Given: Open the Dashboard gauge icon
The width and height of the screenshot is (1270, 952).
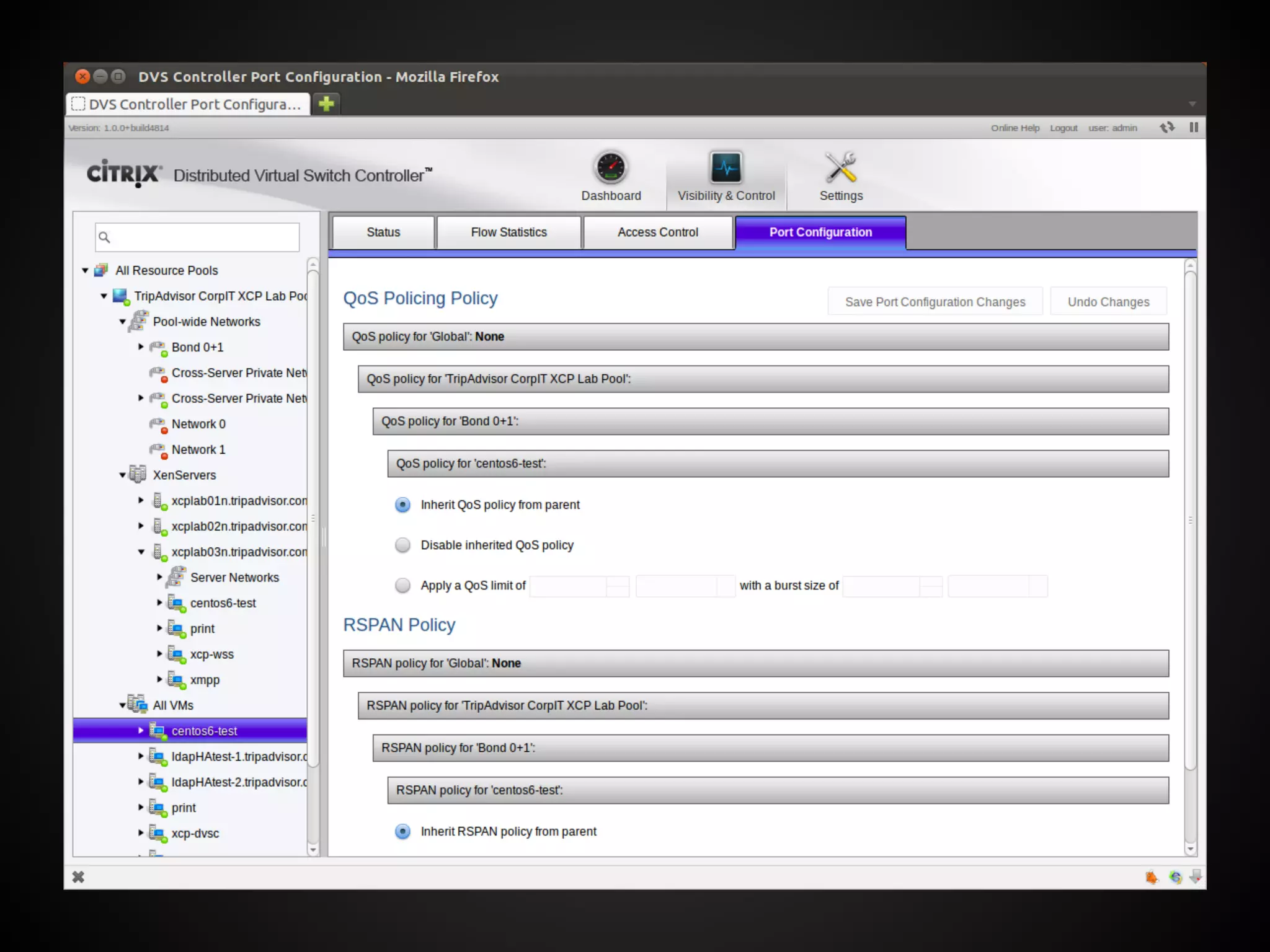Looking at the screenshot, I should tap(611, 167).
